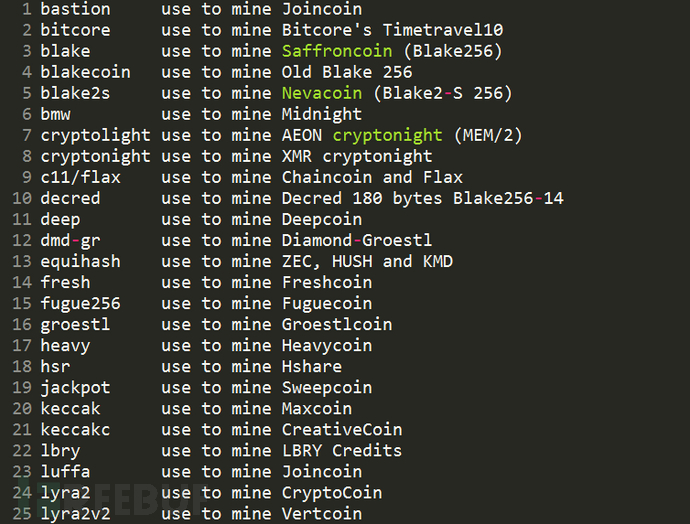Image resolution: width=690 pixels, height=524 pixels.
Task: Click the 'jackpot' algorithm name
Action: point(75,387)
